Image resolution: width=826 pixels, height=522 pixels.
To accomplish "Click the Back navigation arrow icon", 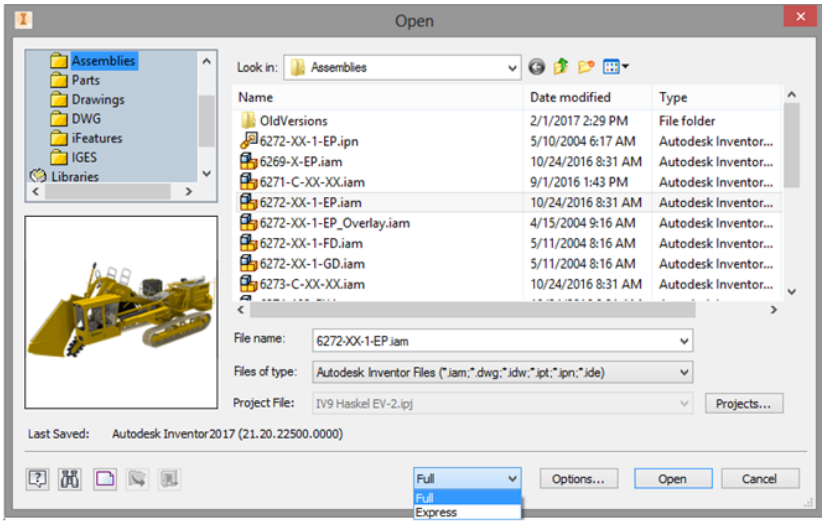I will pos(537,68).
